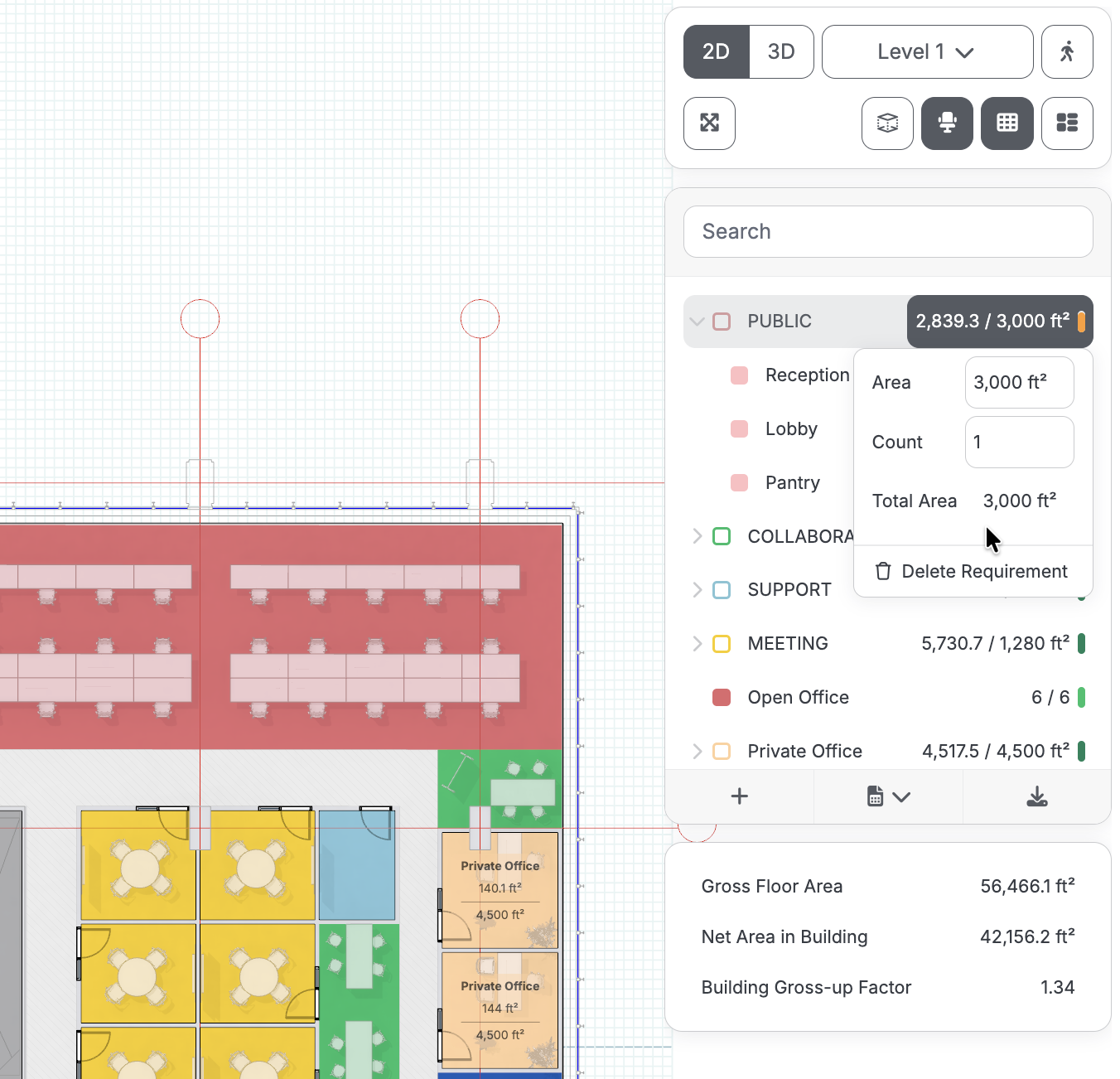Toggle the SUPPORT category checkbox
Viewport: 1120px width, 1079px height.
point(722,590)
